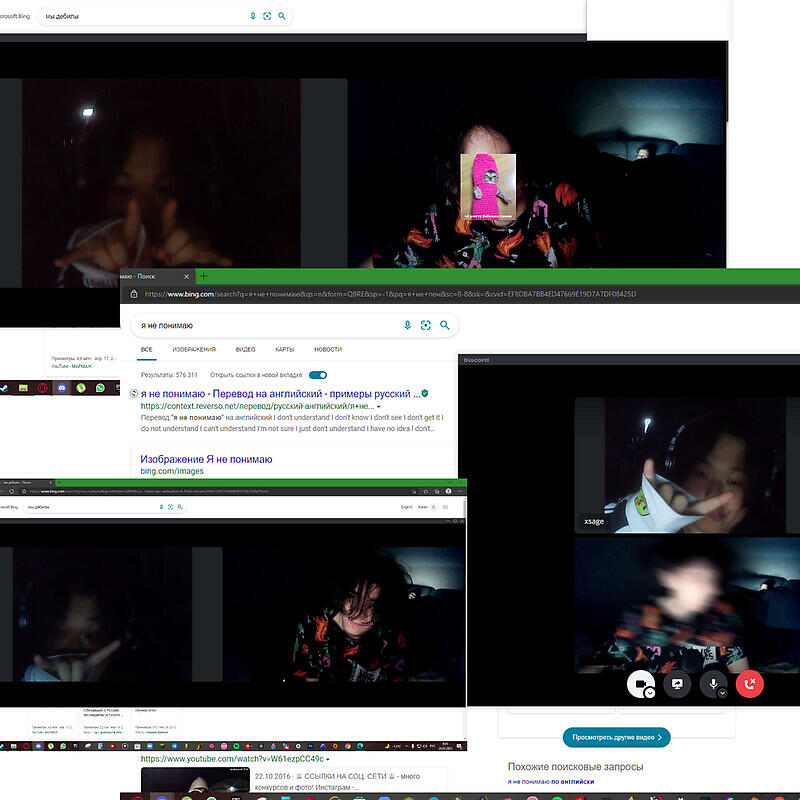Share your screen in Discord call
The width and height of the screenshot is (800, 800).
(677, 684)
